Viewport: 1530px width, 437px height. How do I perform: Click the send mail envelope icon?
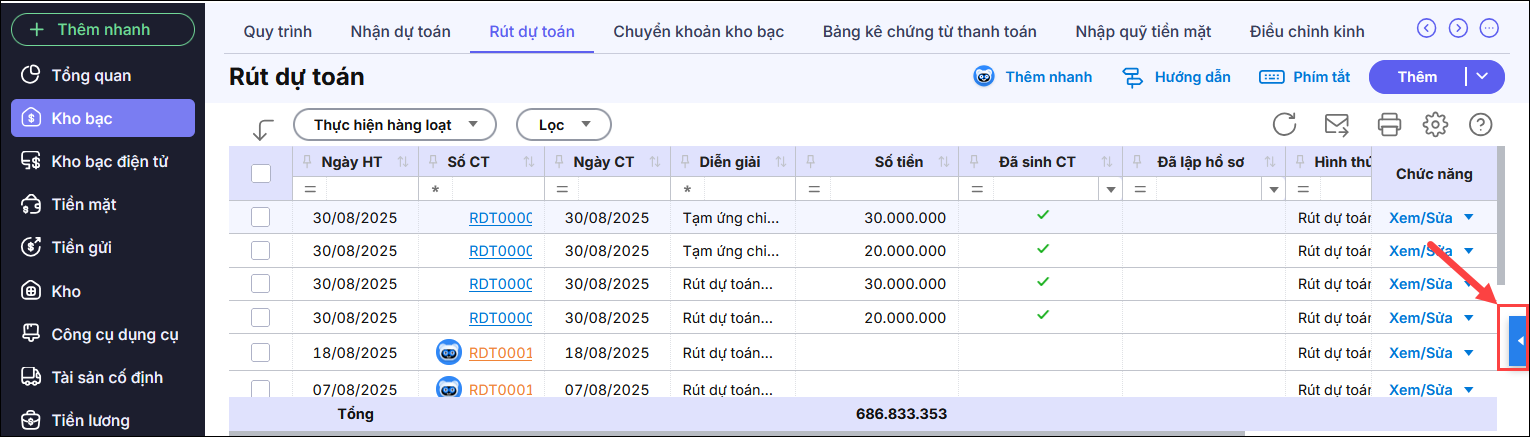[1336, 125]
